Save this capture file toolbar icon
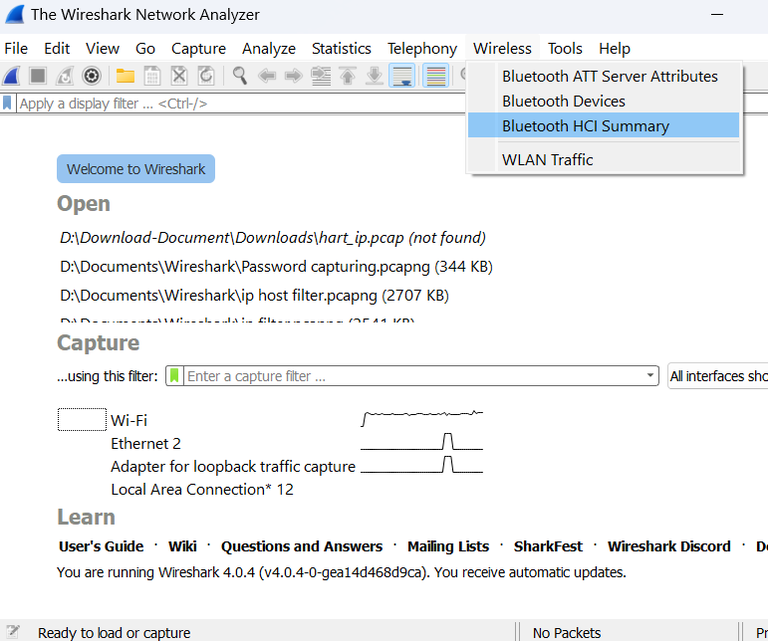Viewport: 768px width, 641px height. (152, 76)
